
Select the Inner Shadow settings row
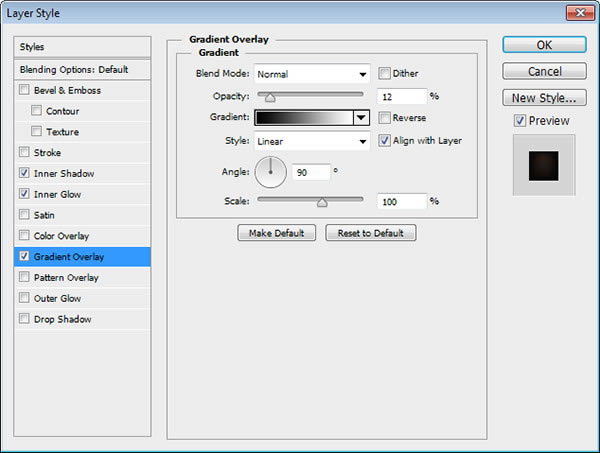(x=82, y=173)
